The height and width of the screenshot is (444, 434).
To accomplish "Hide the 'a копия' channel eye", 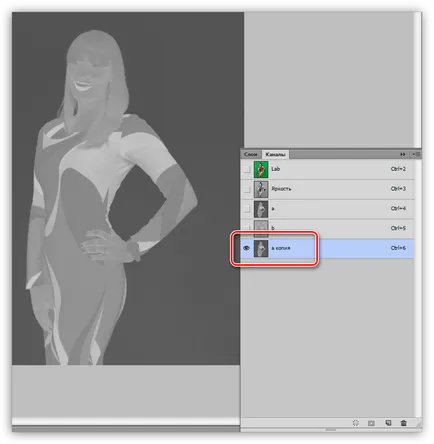I will (x=247, y=248).
